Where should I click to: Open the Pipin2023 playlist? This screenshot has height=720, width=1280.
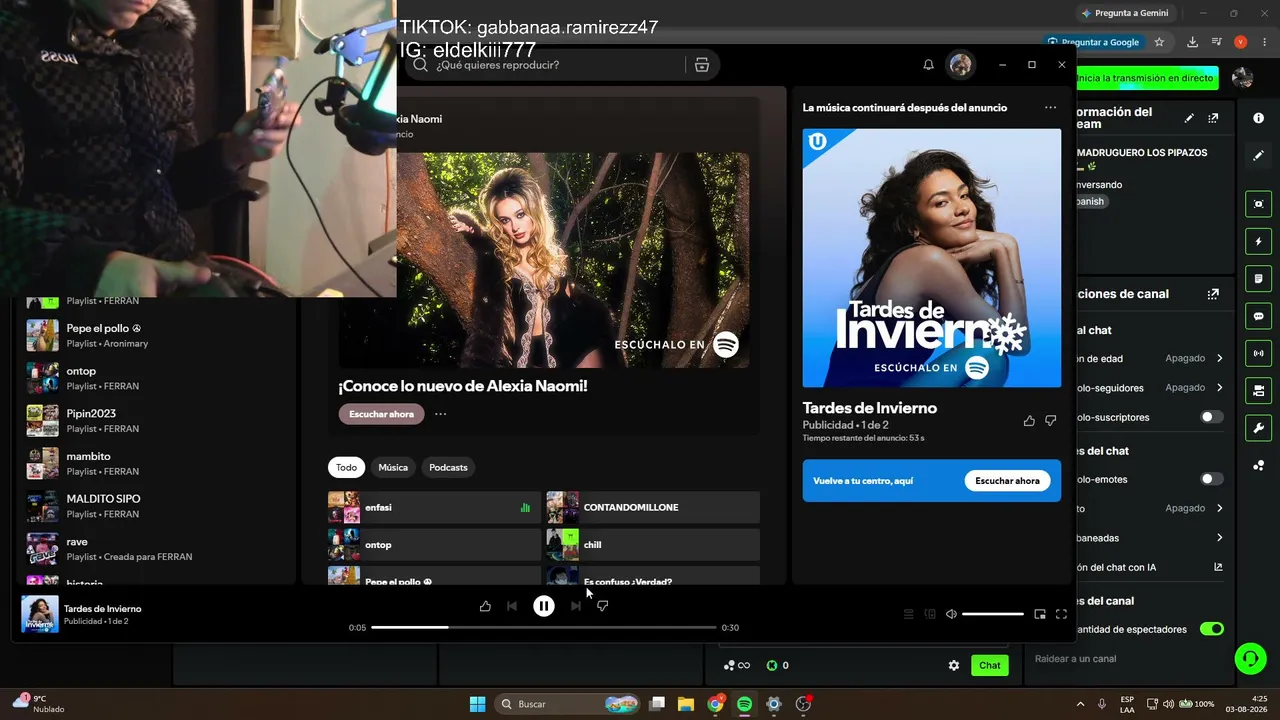[155, 420]
